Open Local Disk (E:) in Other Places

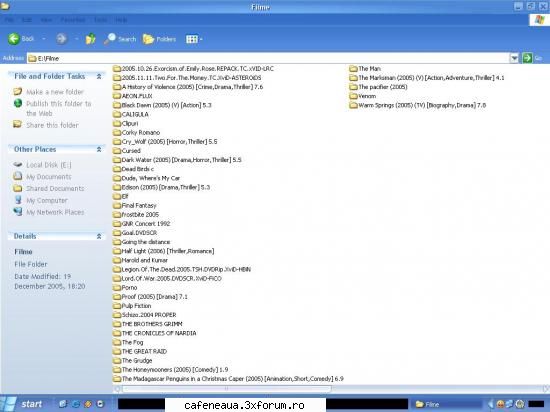click(x=49, y=165)
